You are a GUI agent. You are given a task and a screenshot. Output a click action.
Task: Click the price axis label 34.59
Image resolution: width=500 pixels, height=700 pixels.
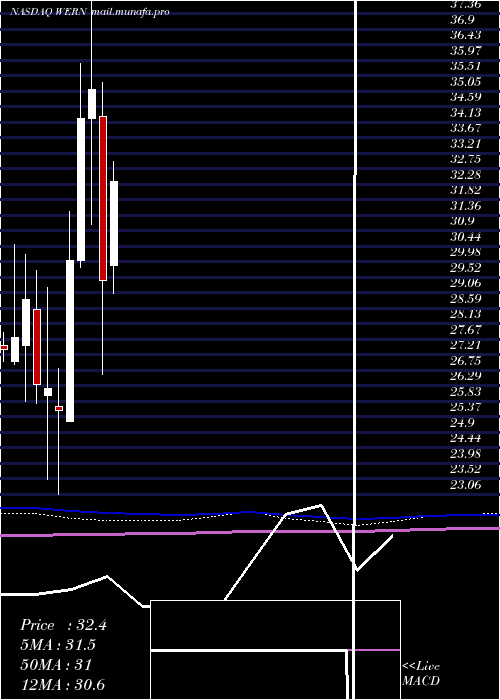(x=466, y=97)
